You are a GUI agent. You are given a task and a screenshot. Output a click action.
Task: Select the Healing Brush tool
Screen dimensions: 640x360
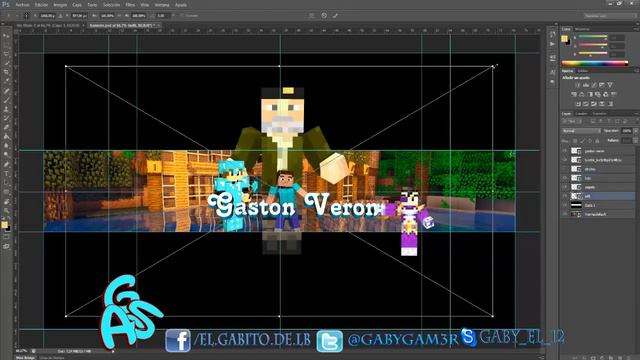click(x=6, y=91)
